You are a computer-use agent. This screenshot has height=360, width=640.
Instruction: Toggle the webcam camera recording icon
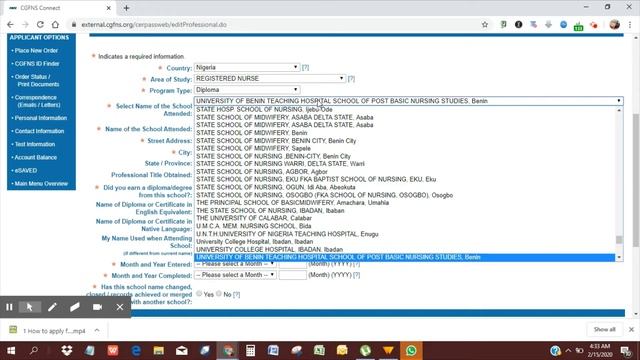97,307
